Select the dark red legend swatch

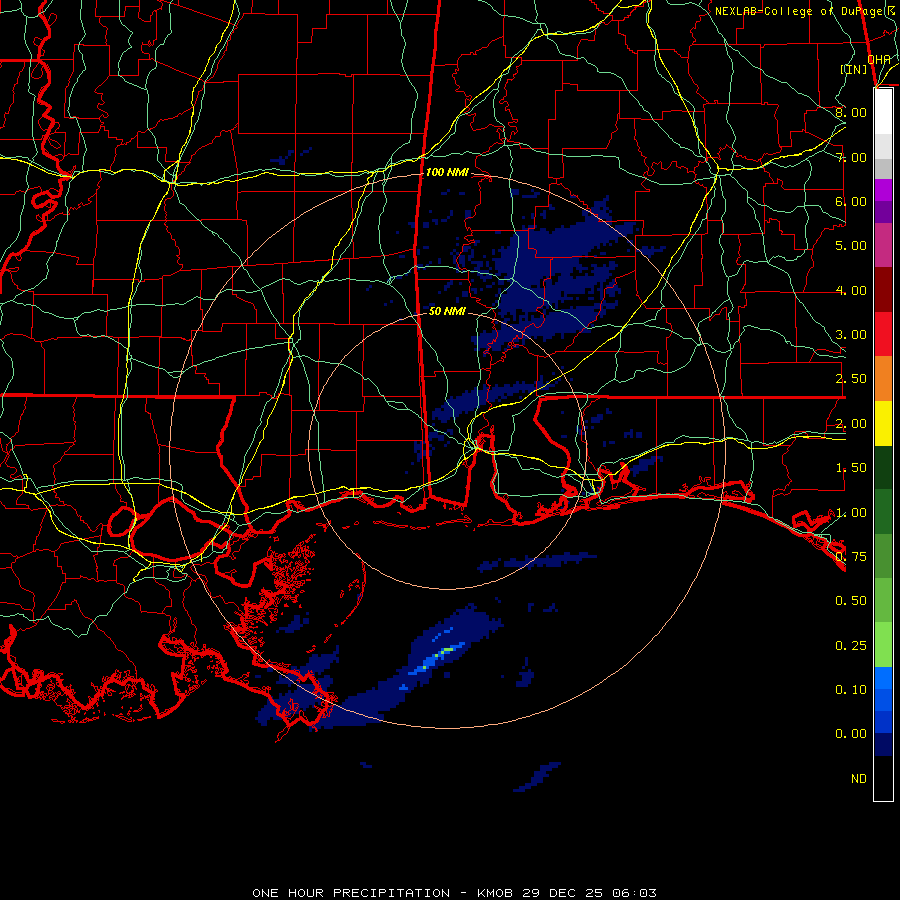pyautogui.click(x=883, y=290)
